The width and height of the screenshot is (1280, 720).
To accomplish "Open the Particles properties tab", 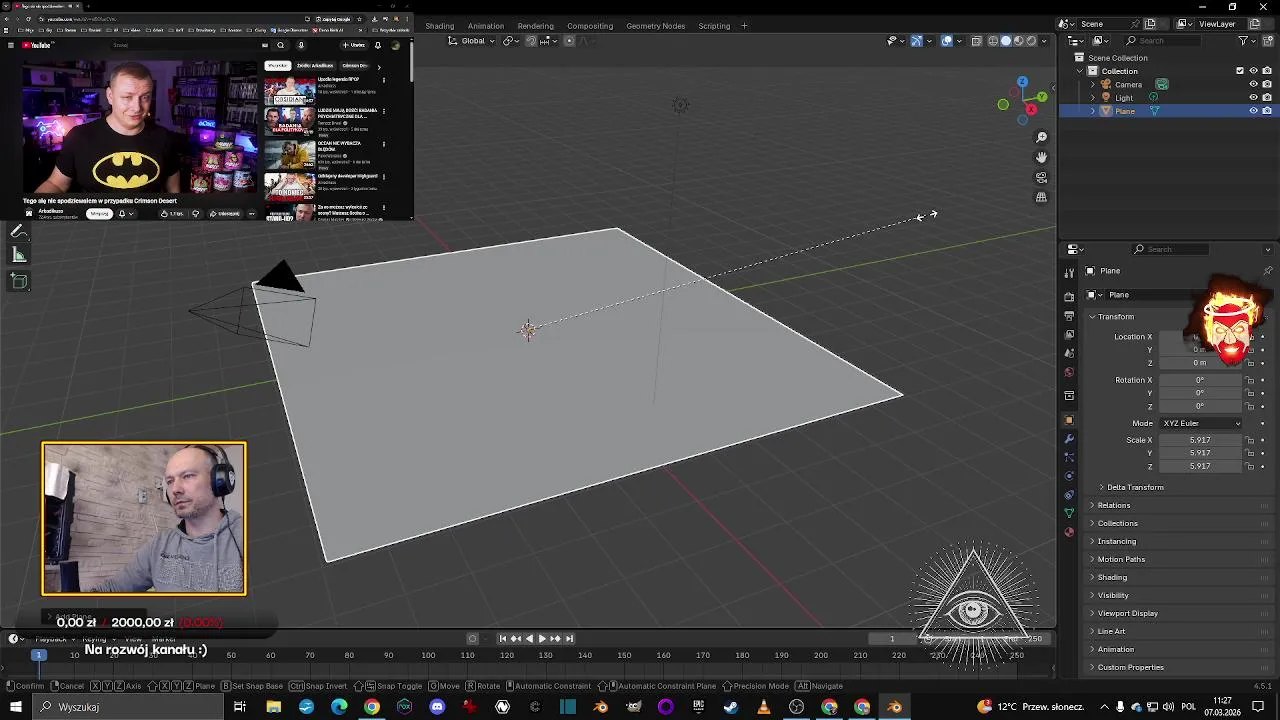I will [1069, 457].
